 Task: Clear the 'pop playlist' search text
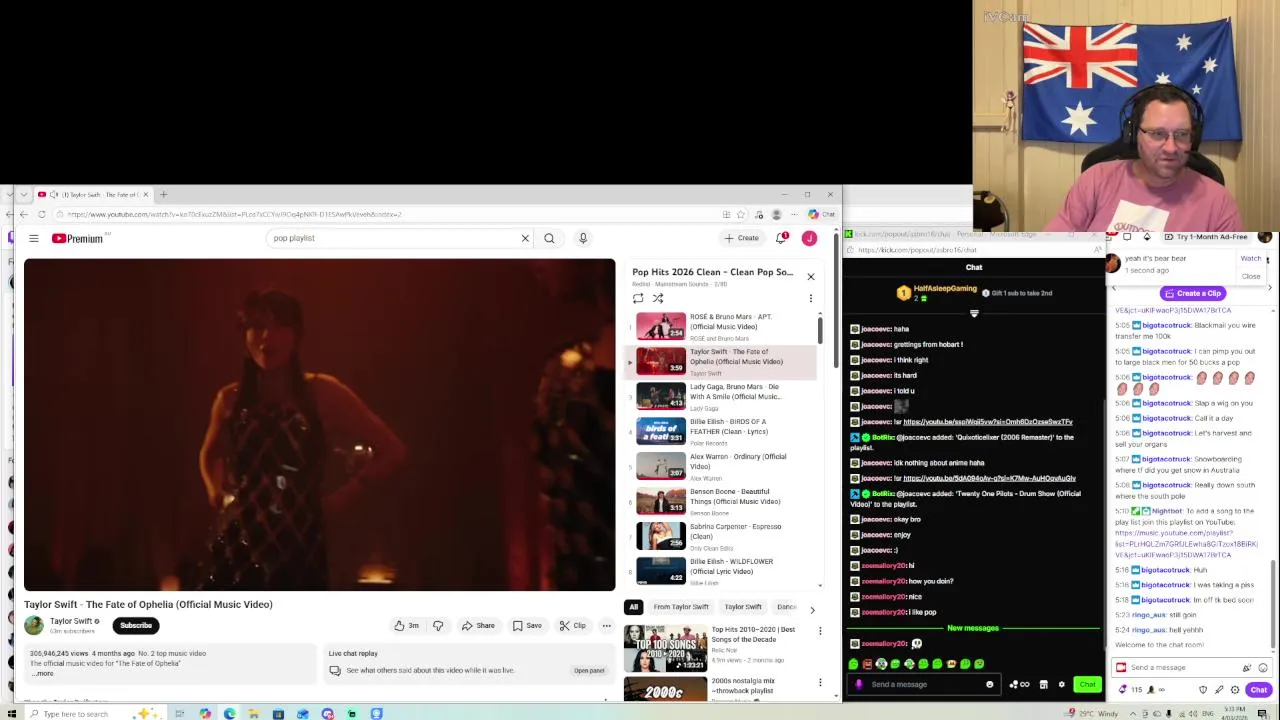coord(525,238)
